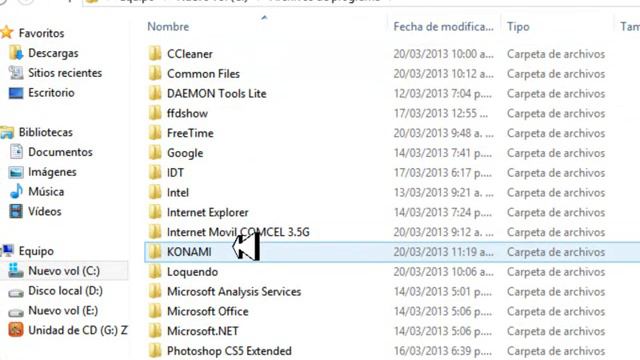Image resolution: width=640 pixels, height=360 pixels.
Task: Click the KONAMI folder icon
Action: [155, 251]
